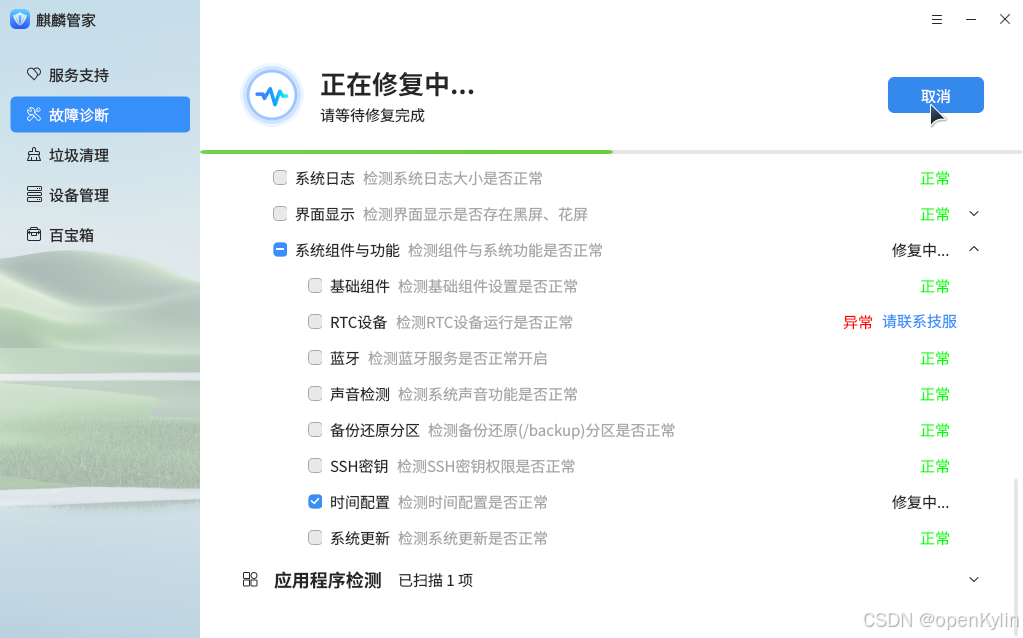
Task: Open the 服务支持 page
Action: (100, 75)
